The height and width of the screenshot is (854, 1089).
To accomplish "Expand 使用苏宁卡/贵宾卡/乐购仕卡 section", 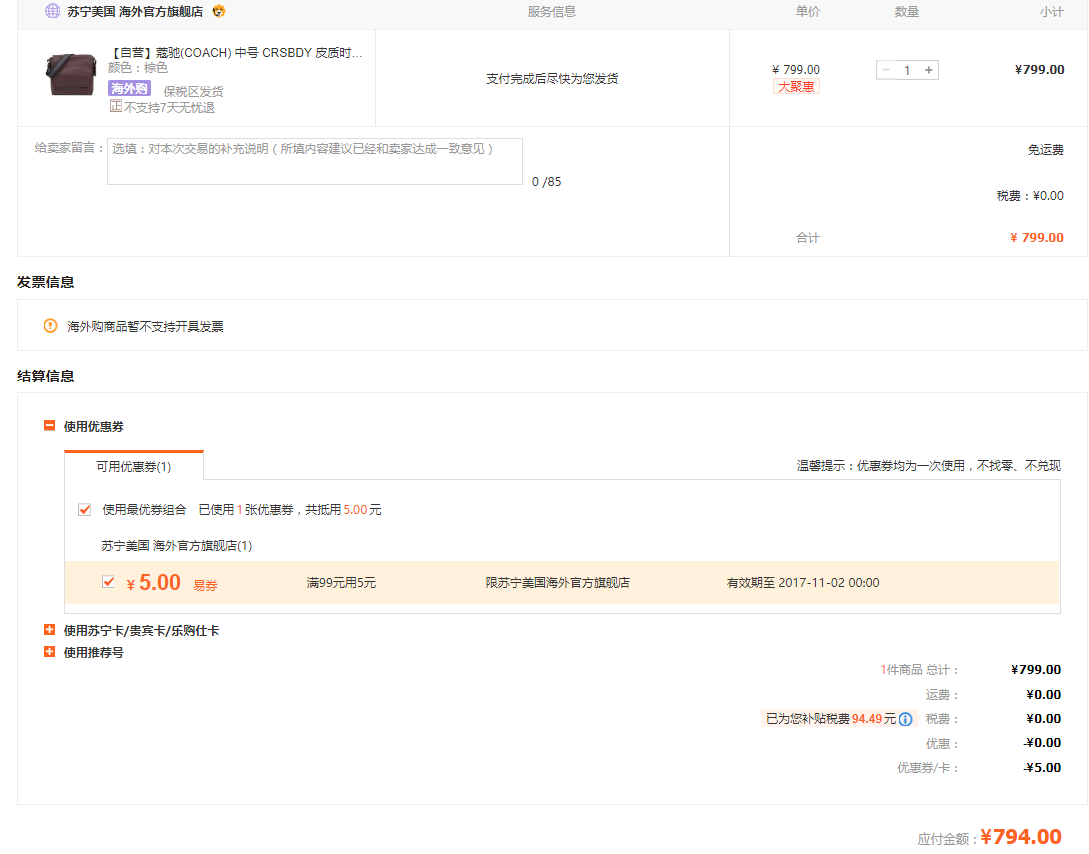I will click(x=49, y=630).
